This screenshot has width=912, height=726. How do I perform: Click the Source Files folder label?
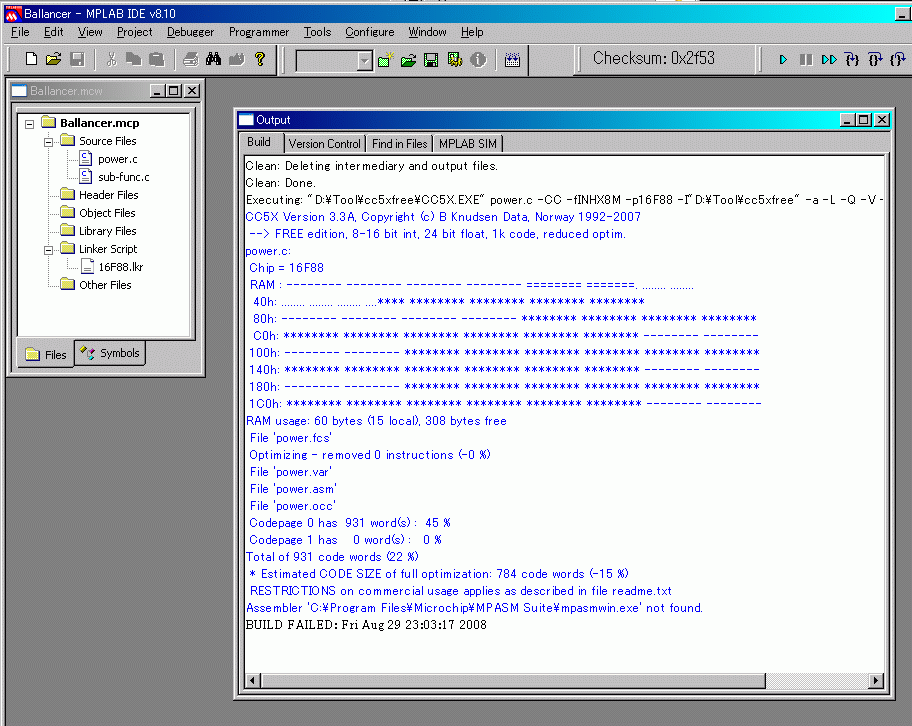tap(108, 141)
